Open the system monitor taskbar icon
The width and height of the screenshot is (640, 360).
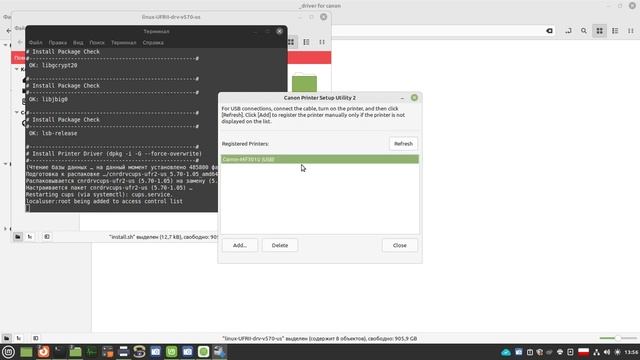coord(91,352)
